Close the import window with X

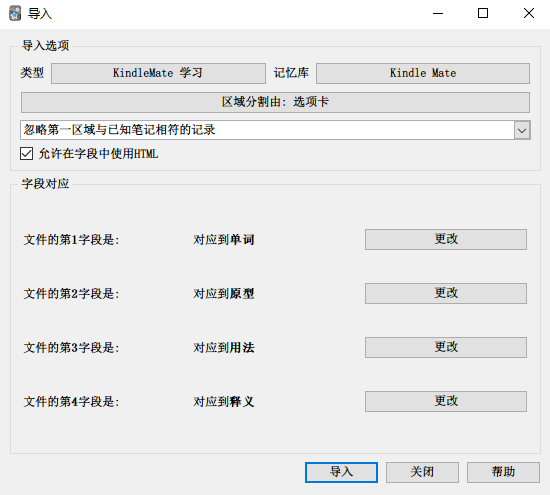tap(529, 14)
